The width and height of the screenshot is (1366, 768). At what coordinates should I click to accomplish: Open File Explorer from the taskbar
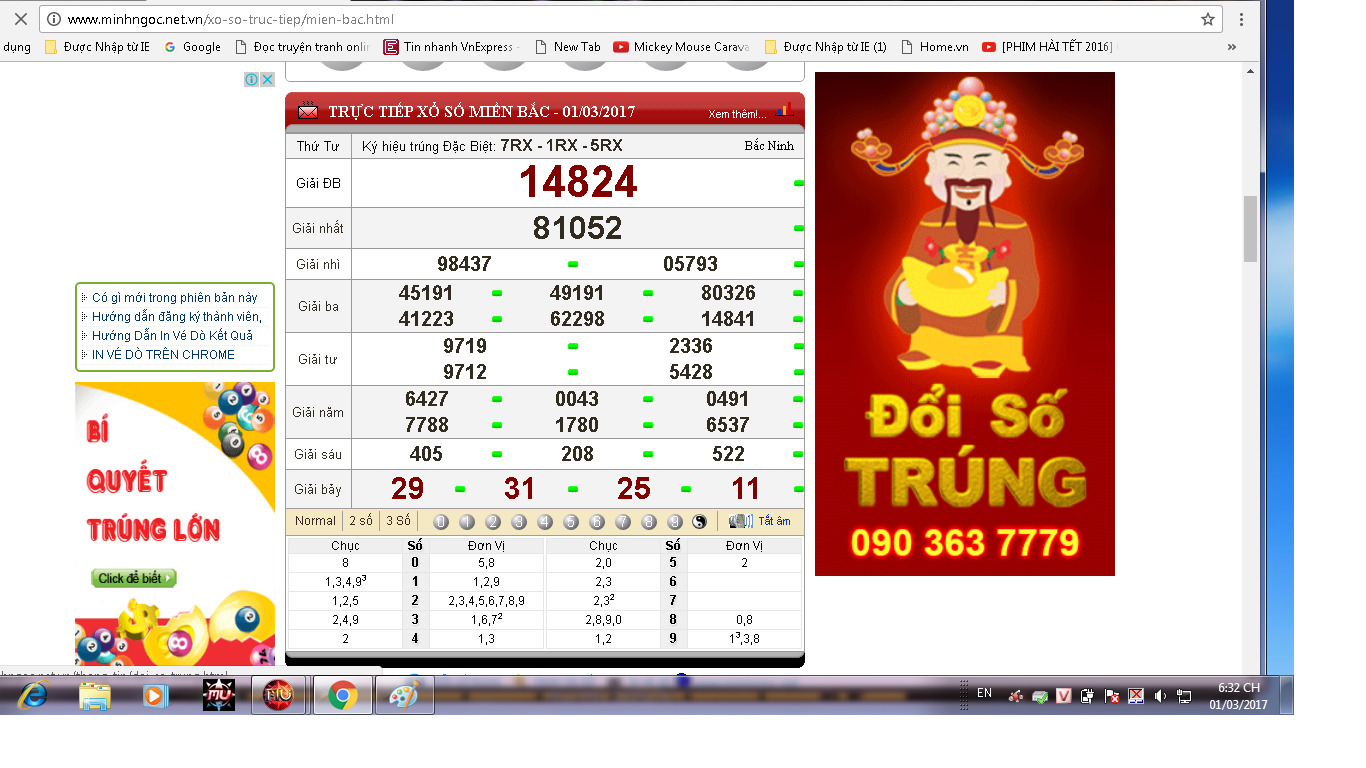(x=95, y=696)
